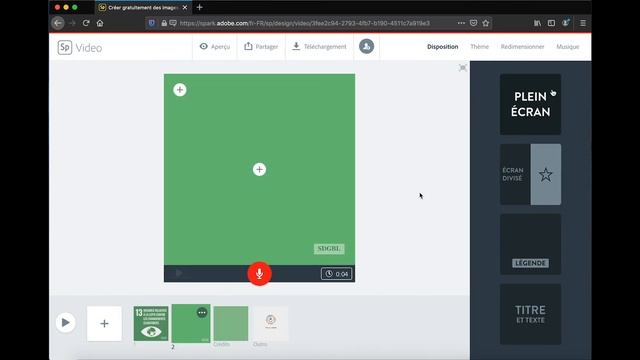Add a new slide with plus tile
The width and height of the screenshot is (640, 360).
[x=104, y=324]
